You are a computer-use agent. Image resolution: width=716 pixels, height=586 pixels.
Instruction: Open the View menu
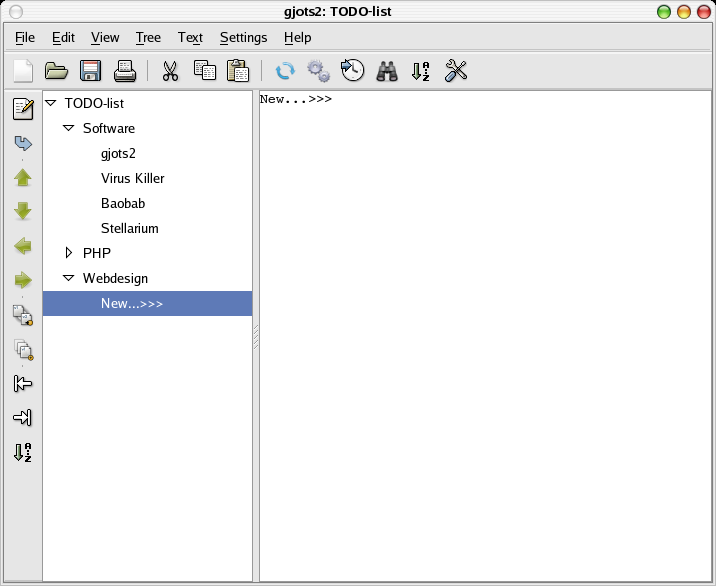click(x=105, y=37)
